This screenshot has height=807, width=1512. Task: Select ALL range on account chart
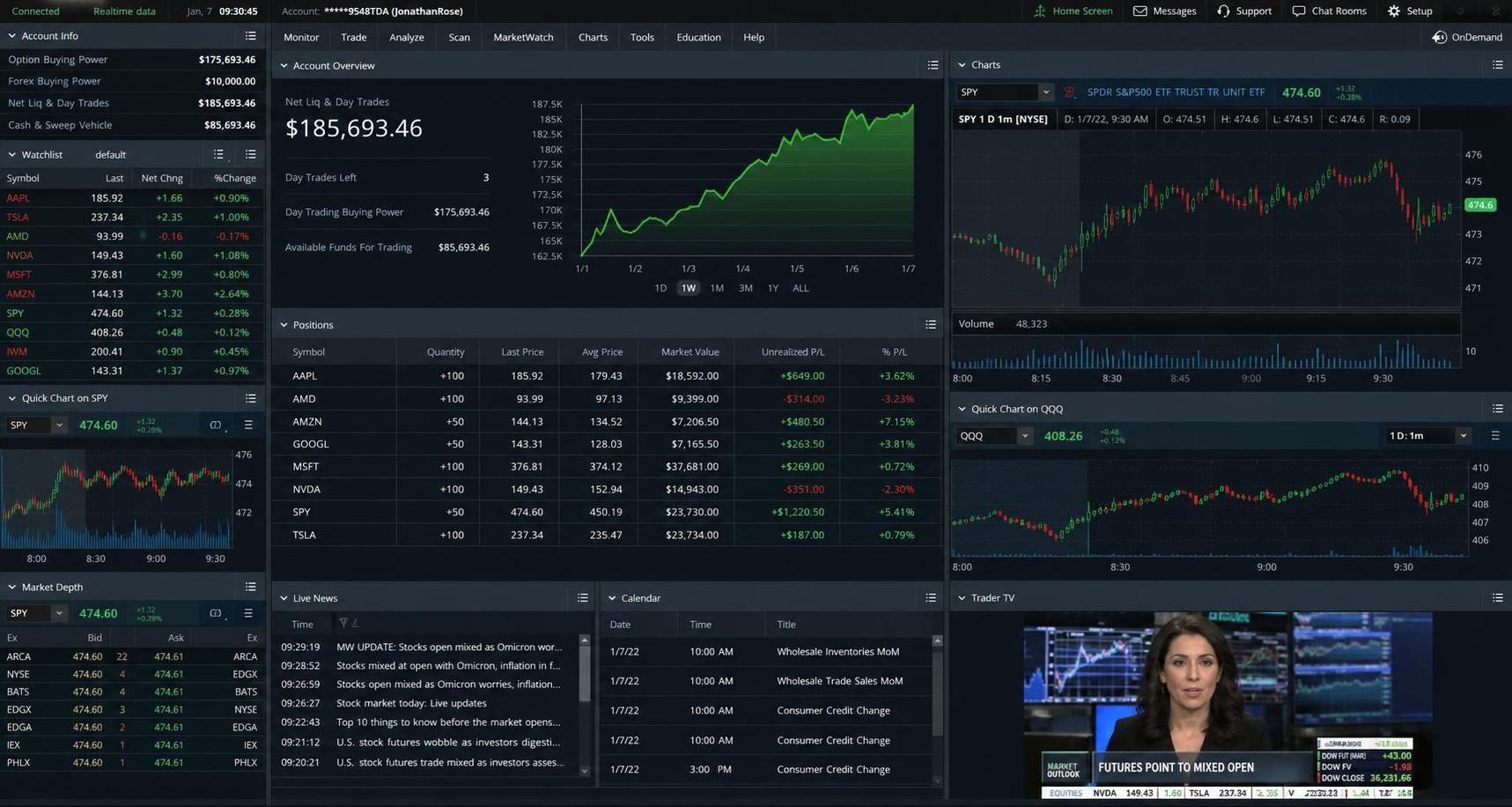[x=800, y=288]
